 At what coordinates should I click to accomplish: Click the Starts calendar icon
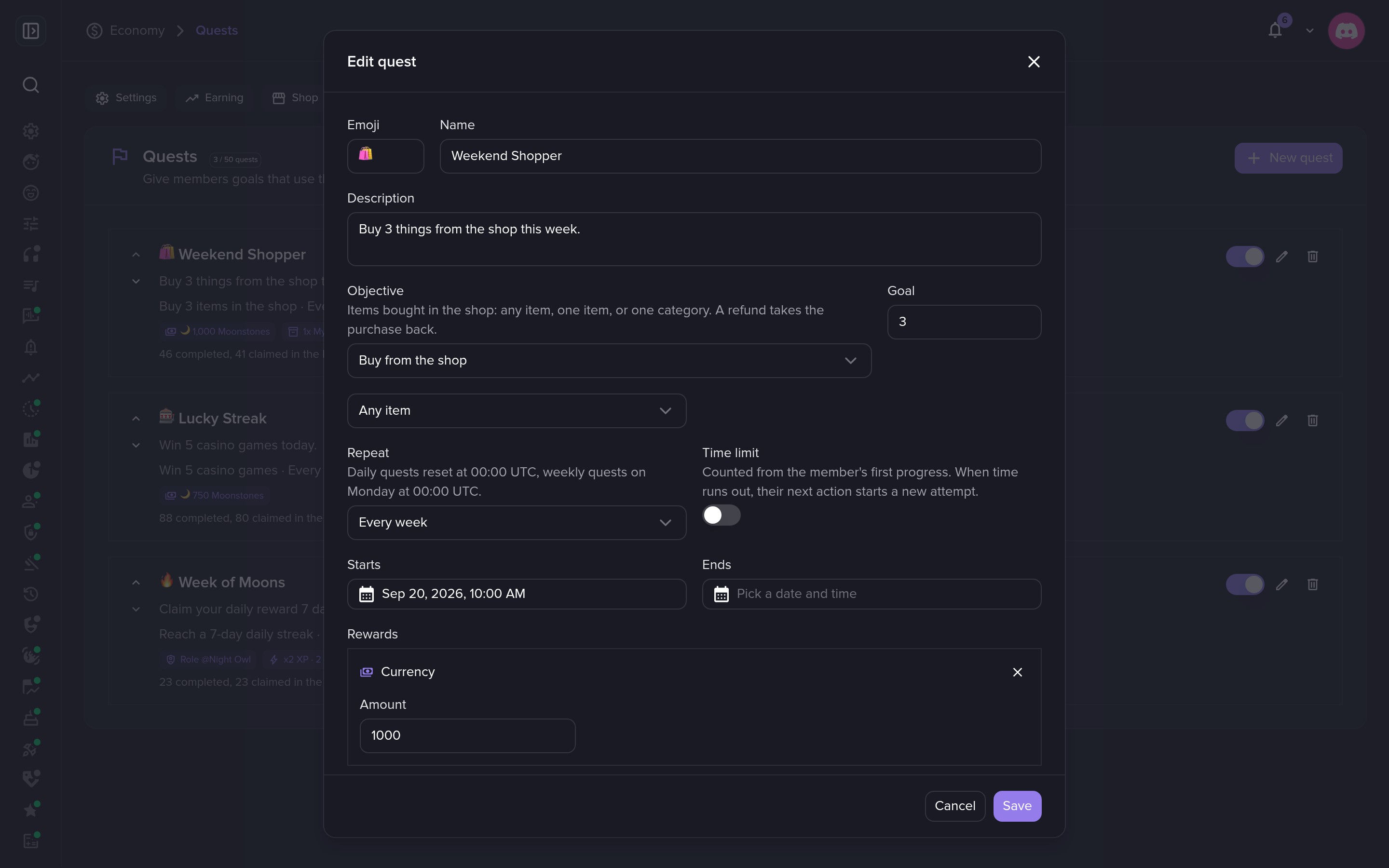coord(366,594)
